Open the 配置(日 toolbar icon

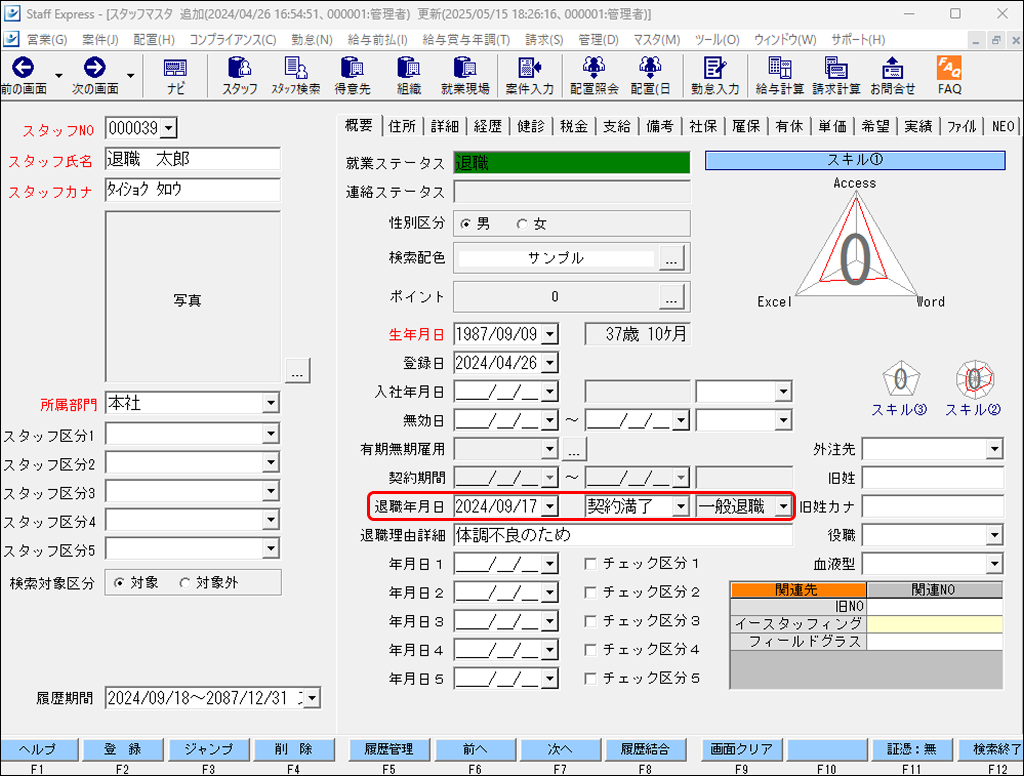coord(650,68)
